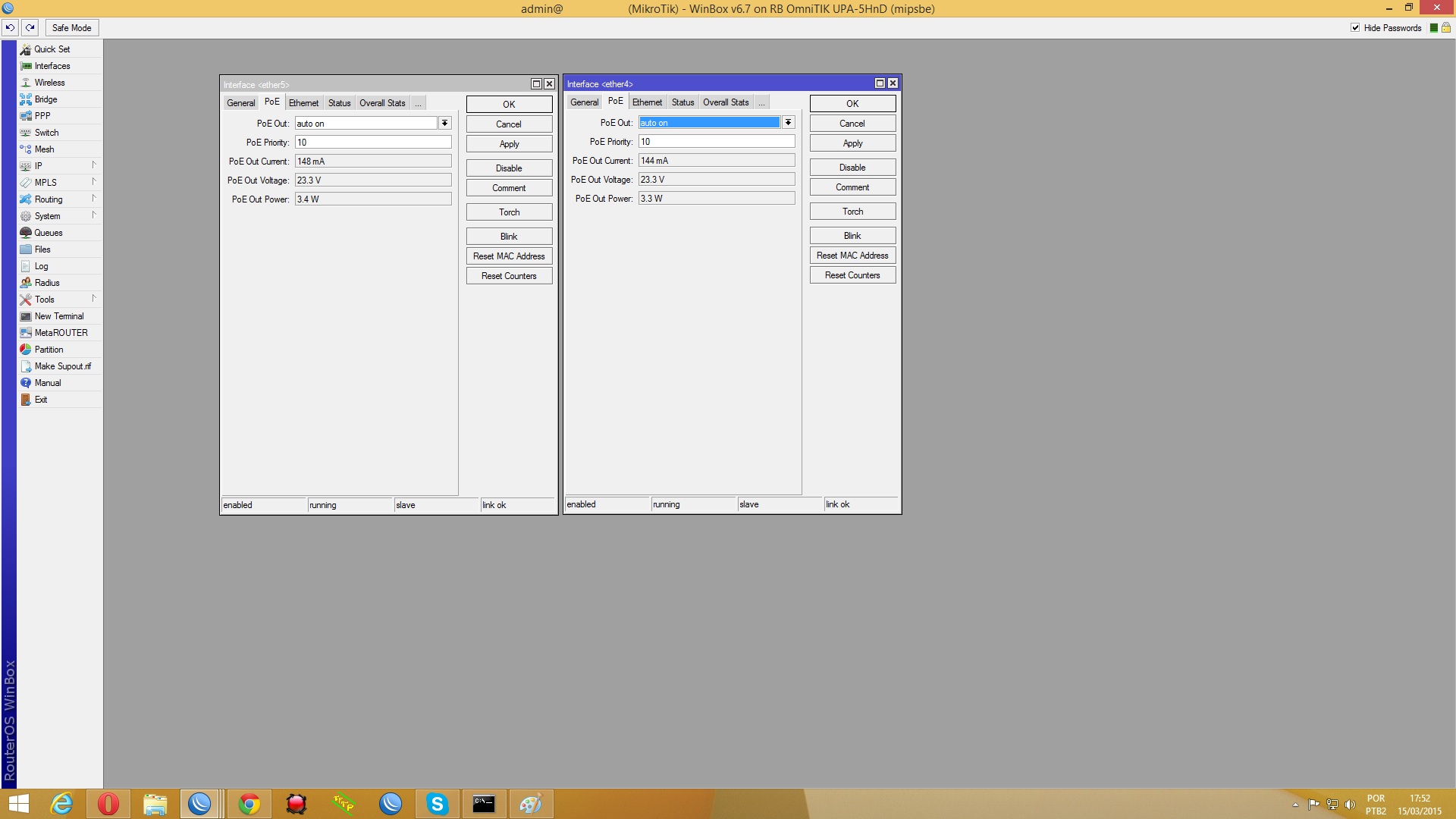Toggle Hide Passwords checkbox

pyautogui.click(x=1355, y=28)
